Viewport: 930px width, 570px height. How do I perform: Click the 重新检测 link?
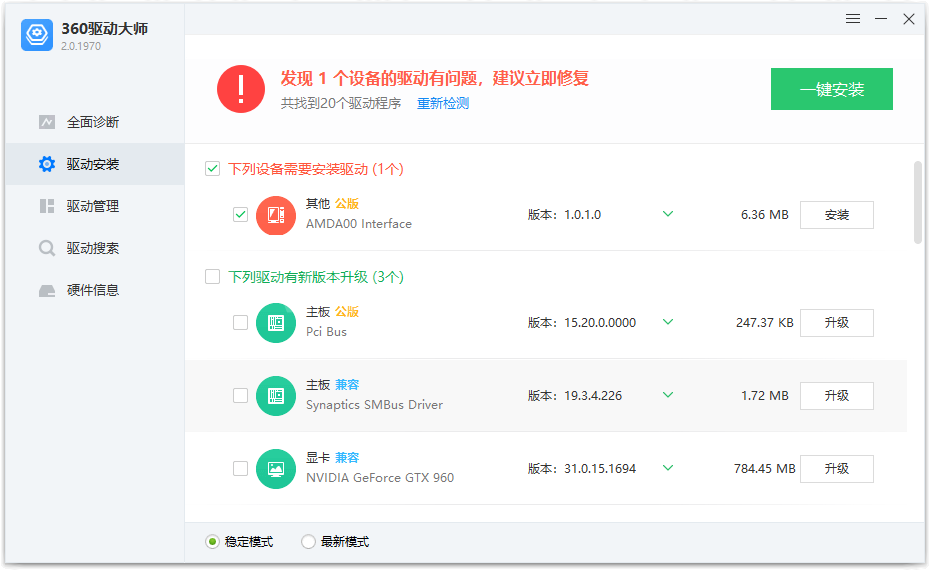[442, 103]
